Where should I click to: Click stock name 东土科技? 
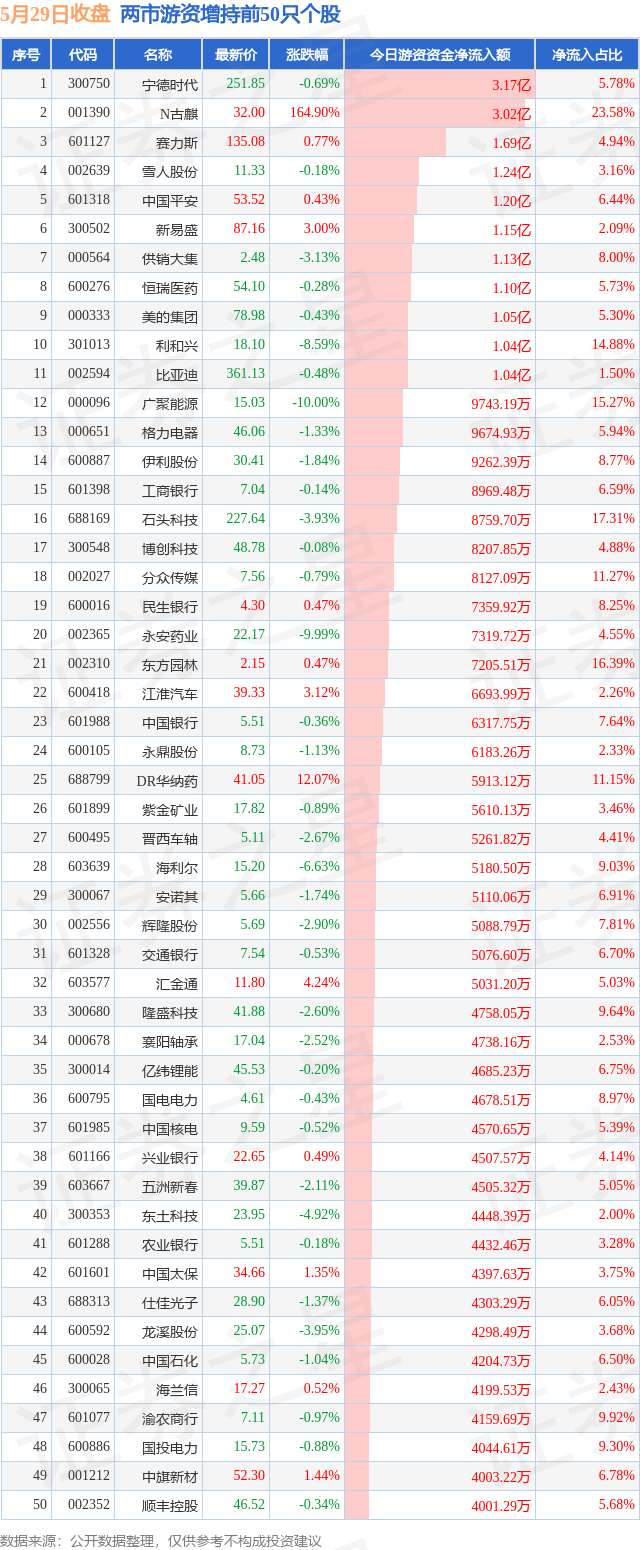pyautogui.click(x=170, y=1215)
